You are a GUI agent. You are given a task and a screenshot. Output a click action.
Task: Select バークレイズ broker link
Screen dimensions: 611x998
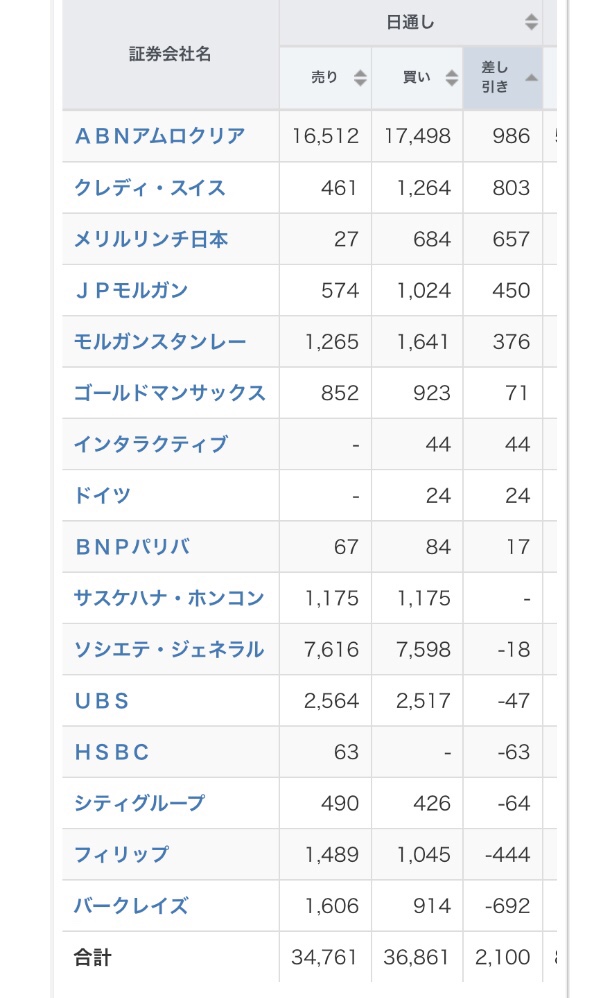point(132,906)
